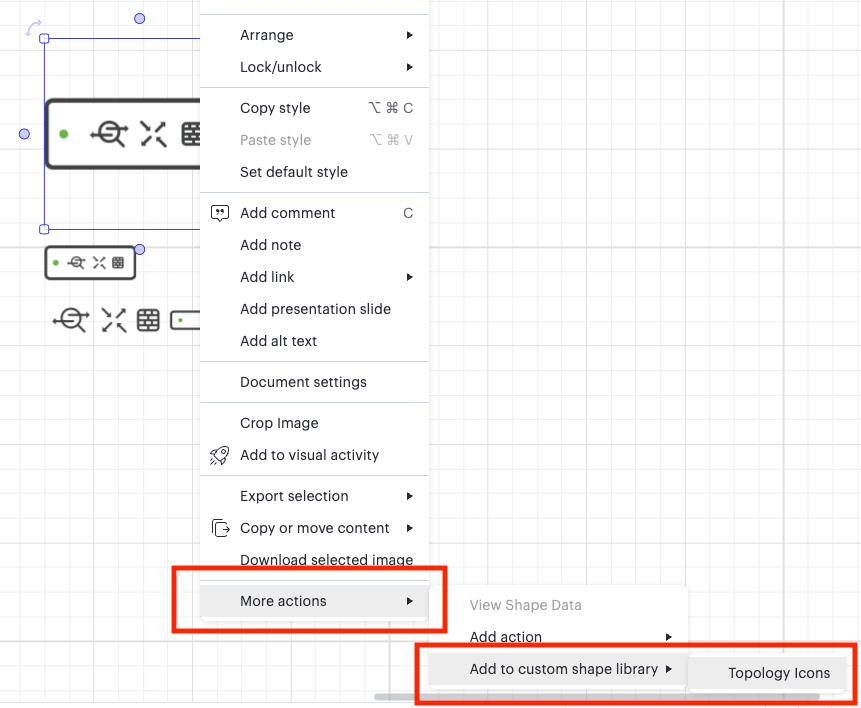Click the Lock/unlock submenu arrow
Screen dimensions: 861x708
pyautogui.click(x=409, y=67)
